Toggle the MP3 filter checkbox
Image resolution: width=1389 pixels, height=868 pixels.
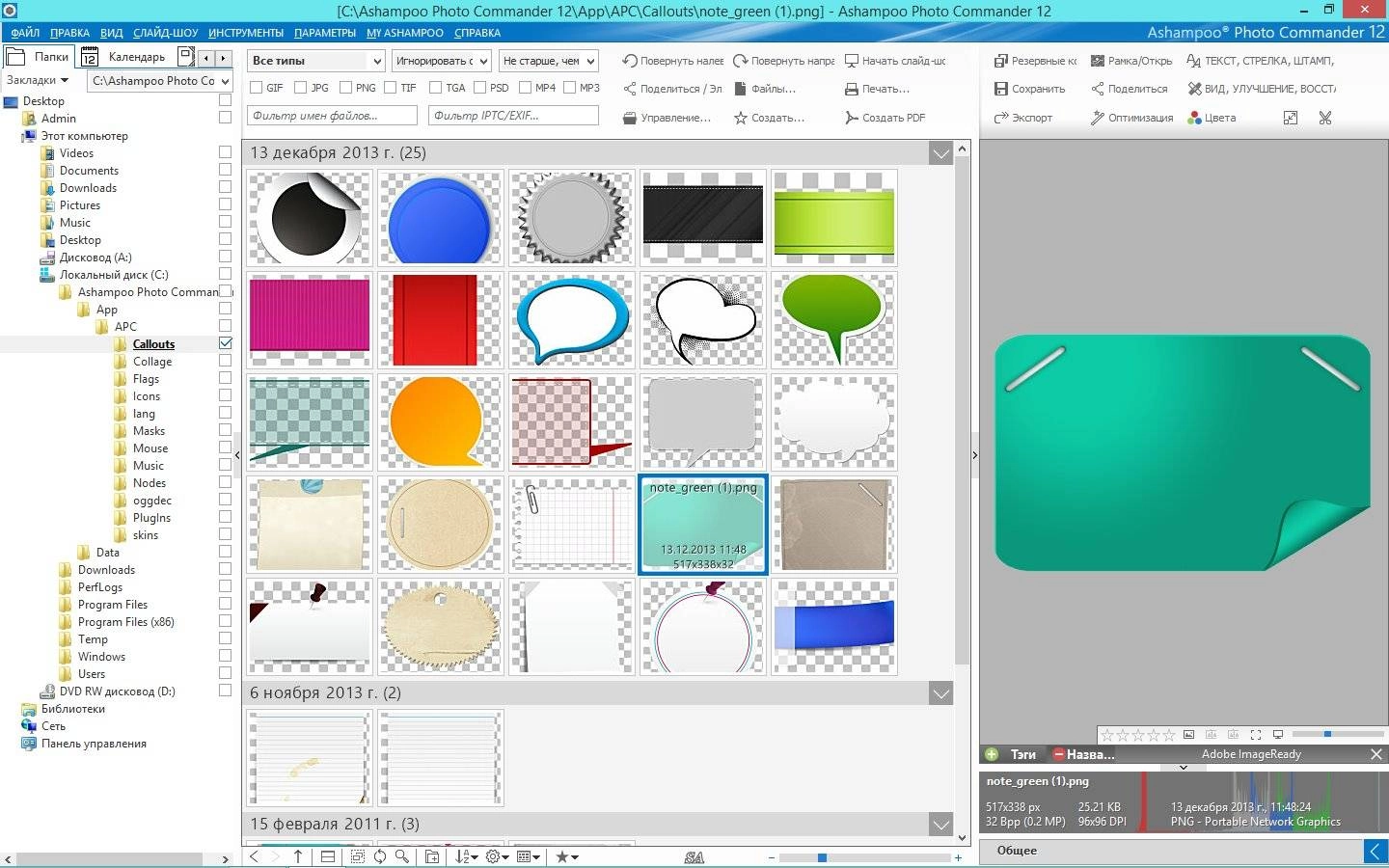570,88
